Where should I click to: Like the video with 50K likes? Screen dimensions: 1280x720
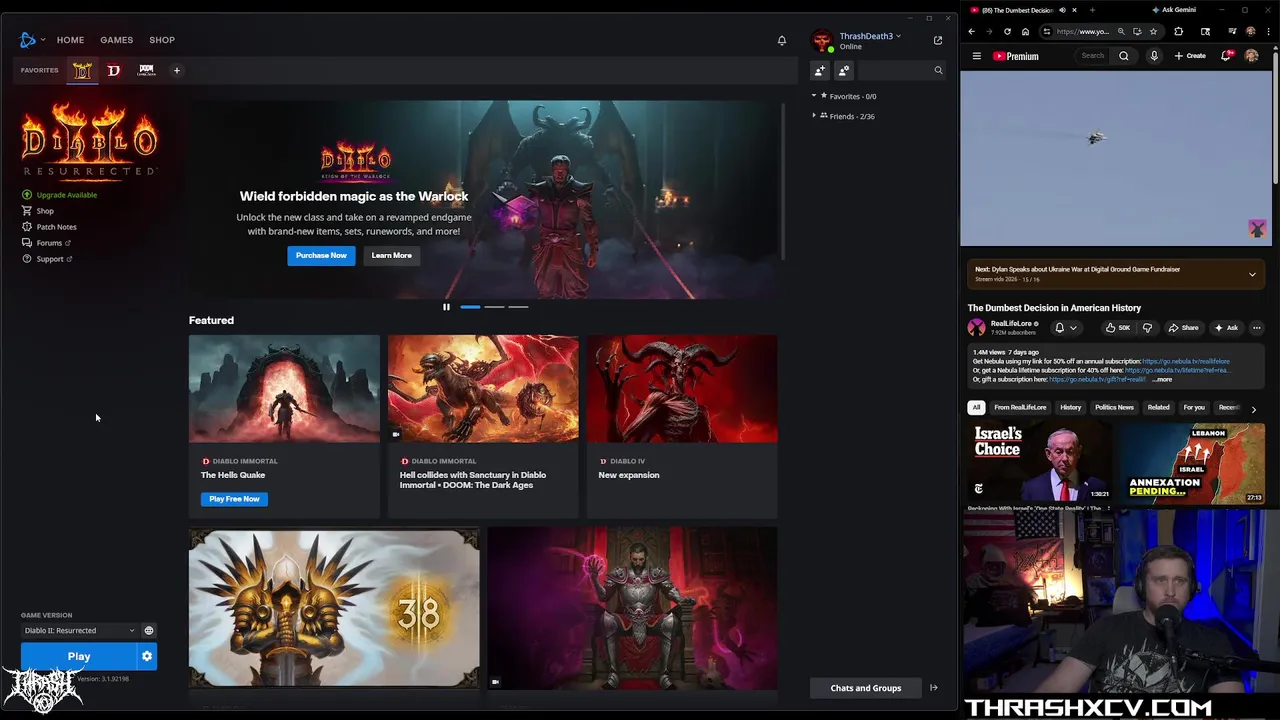point(1118,328)
